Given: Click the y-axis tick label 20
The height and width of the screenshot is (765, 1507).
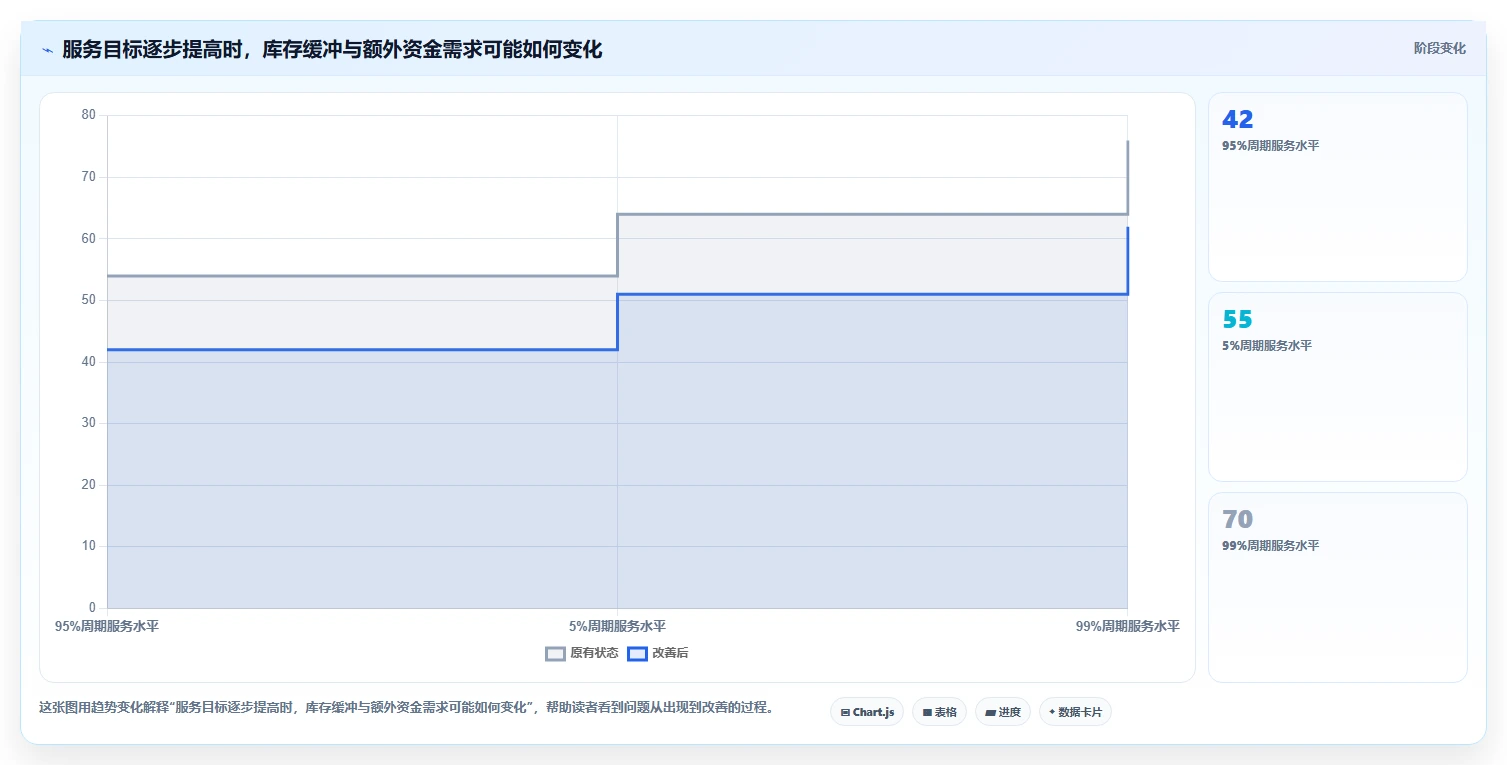Looking at the screenshot, I should point(88,484).
